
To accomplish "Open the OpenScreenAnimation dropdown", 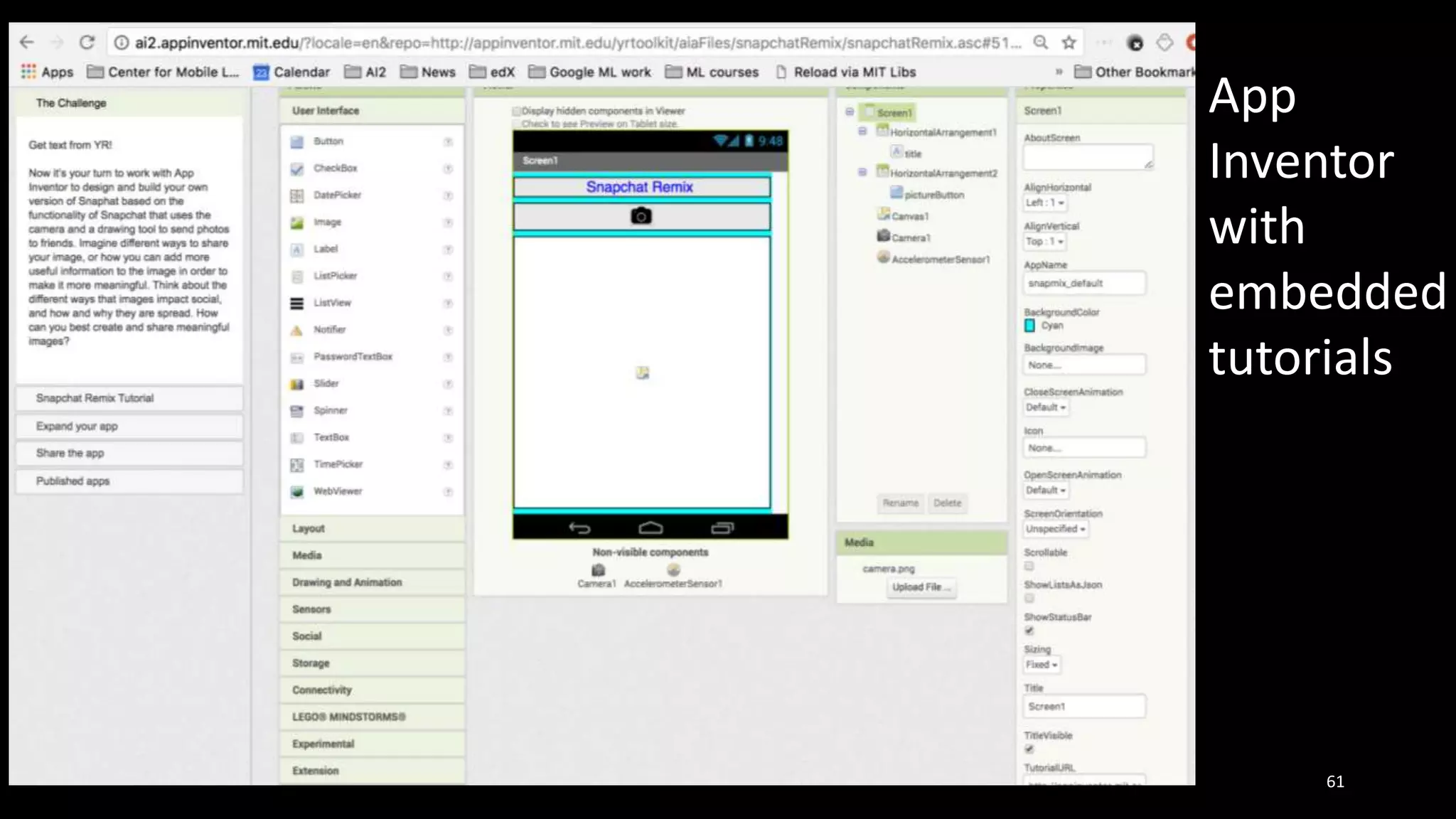I will click(x=1046, y=491).
